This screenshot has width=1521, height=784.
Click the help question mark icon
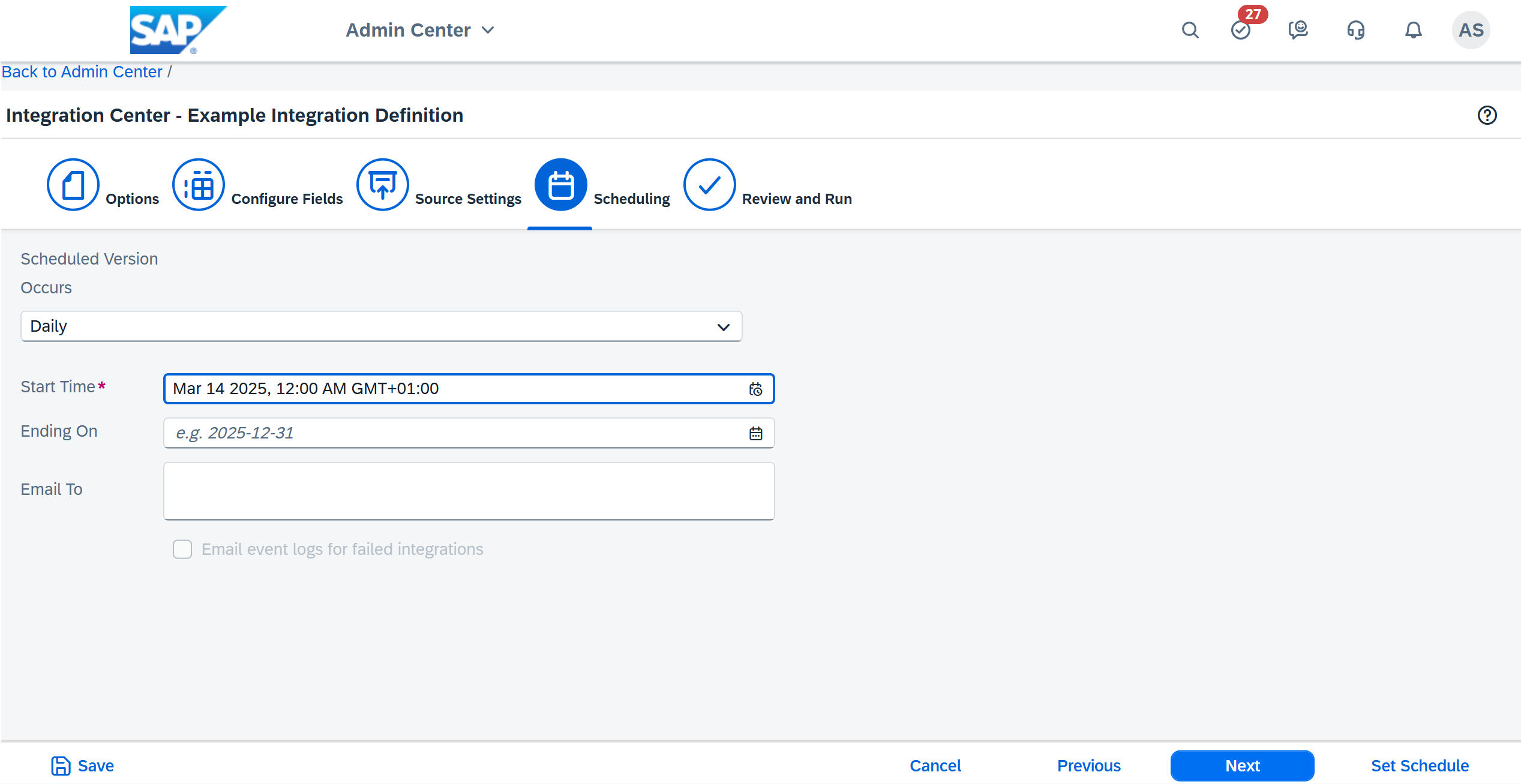[x=1487, y=115]
